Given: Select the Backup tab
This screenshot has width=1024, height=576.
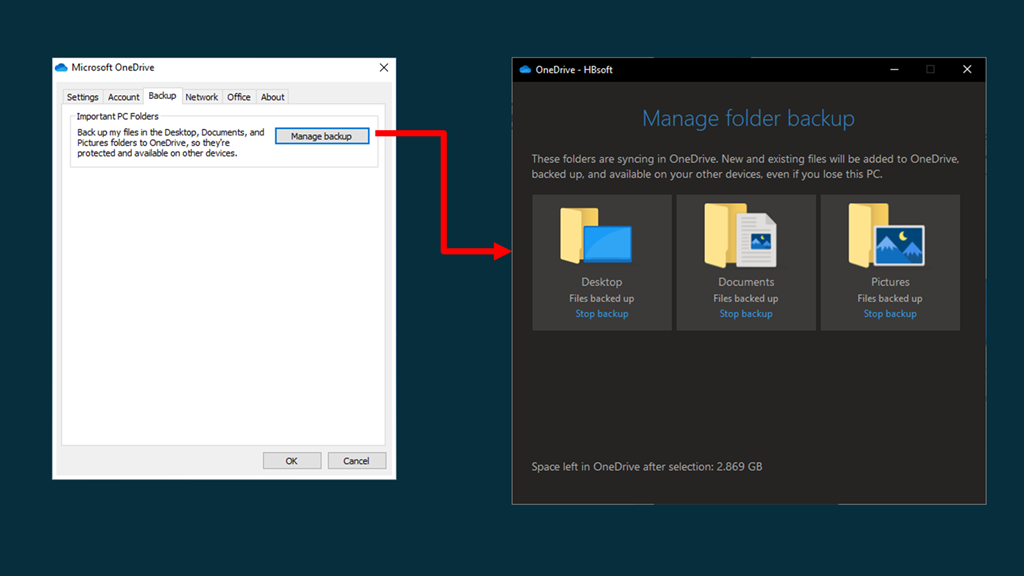Looking at the screenshot, I should [162, 96].
